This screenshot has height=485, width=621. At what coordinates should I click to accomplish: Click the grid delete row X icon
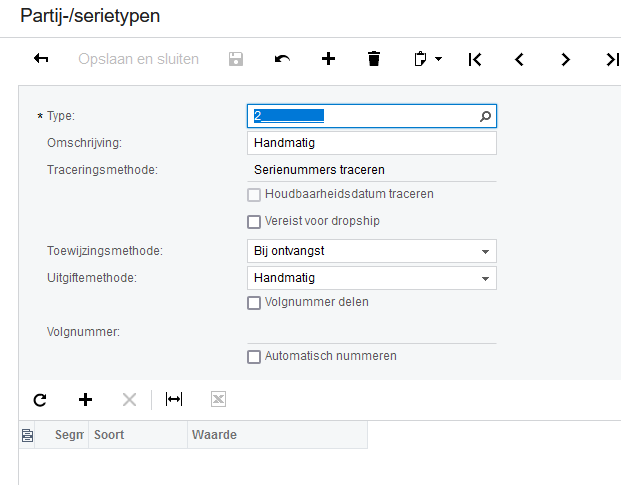130,400
